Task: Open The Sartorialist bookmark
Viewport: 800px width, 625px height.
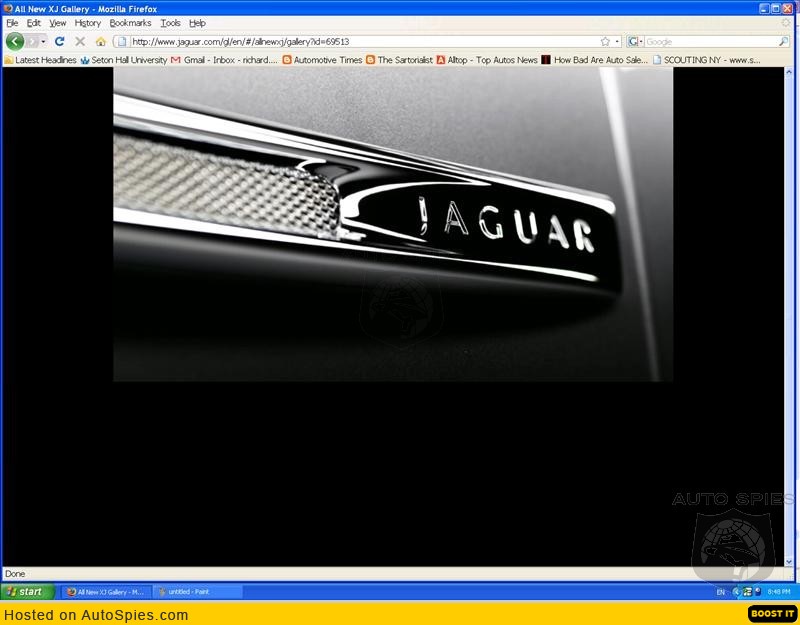Action: coord(399,60)
